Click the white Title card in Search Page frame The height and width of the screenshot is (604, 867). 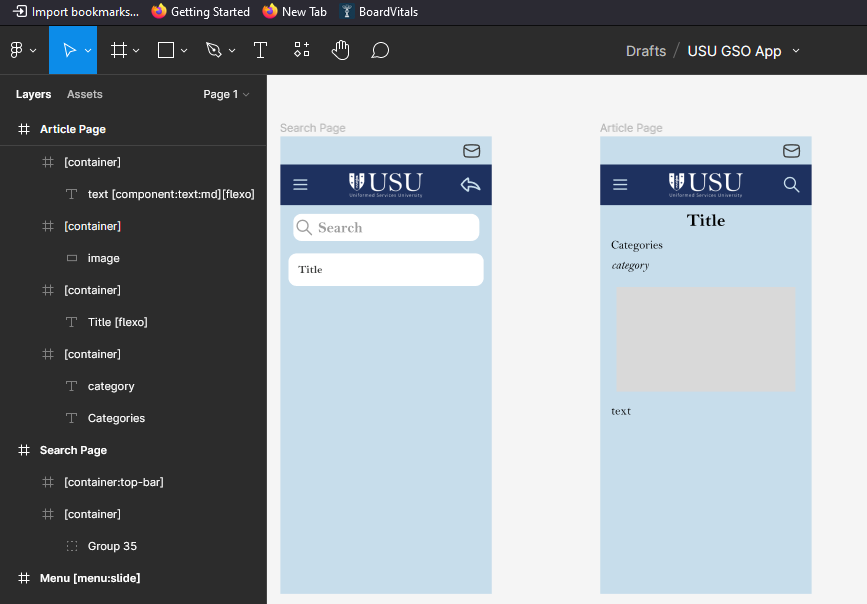coord(386,269)
